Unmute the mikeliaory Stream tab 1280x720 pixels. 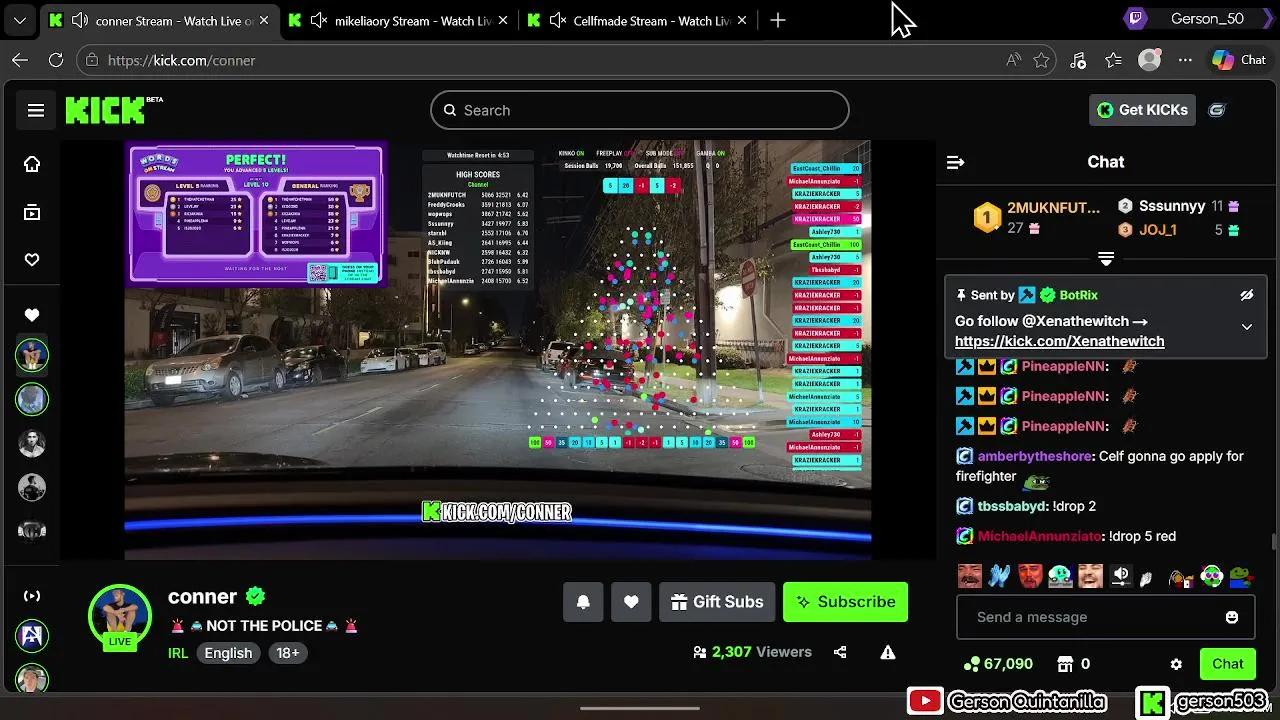point(319,20)
